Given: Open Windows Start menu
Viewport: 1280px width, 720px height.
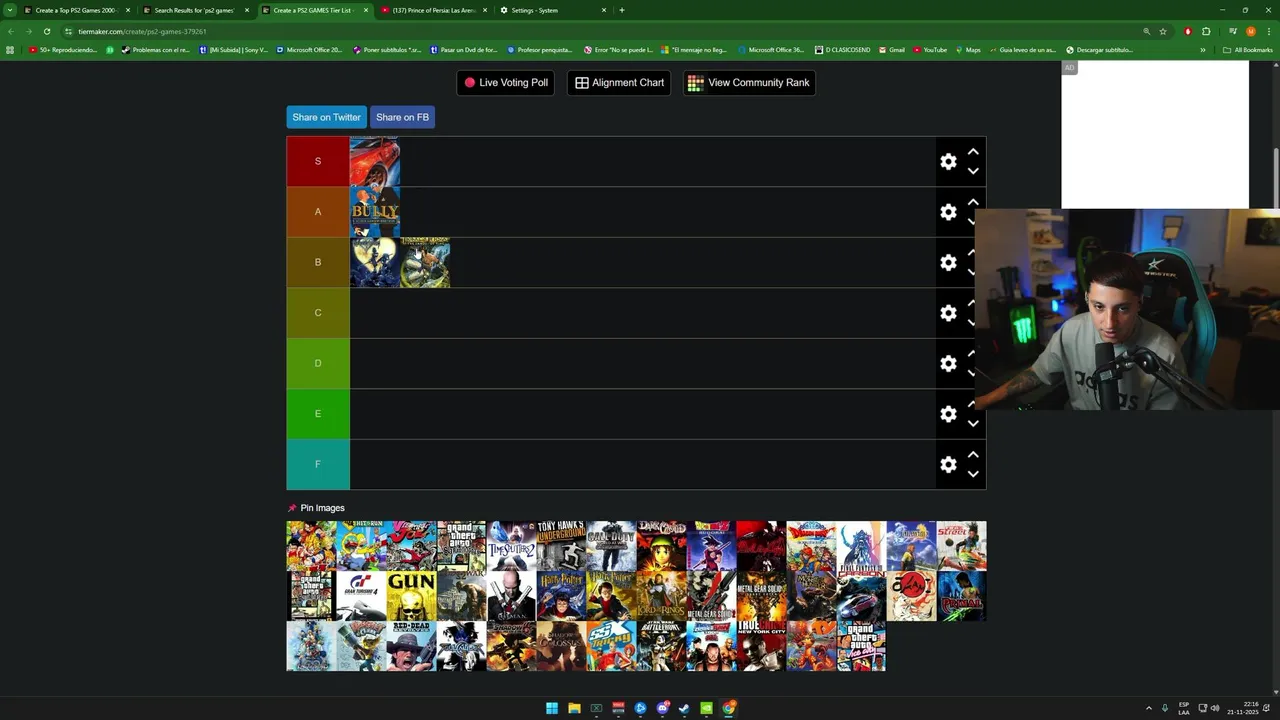Looking at the screenshot, I should (x=552, y=708).
